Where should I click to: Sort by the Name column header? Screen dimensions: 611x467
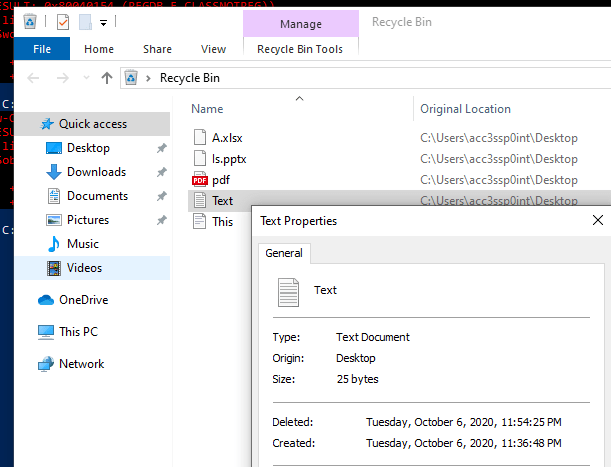click(207, 109)
